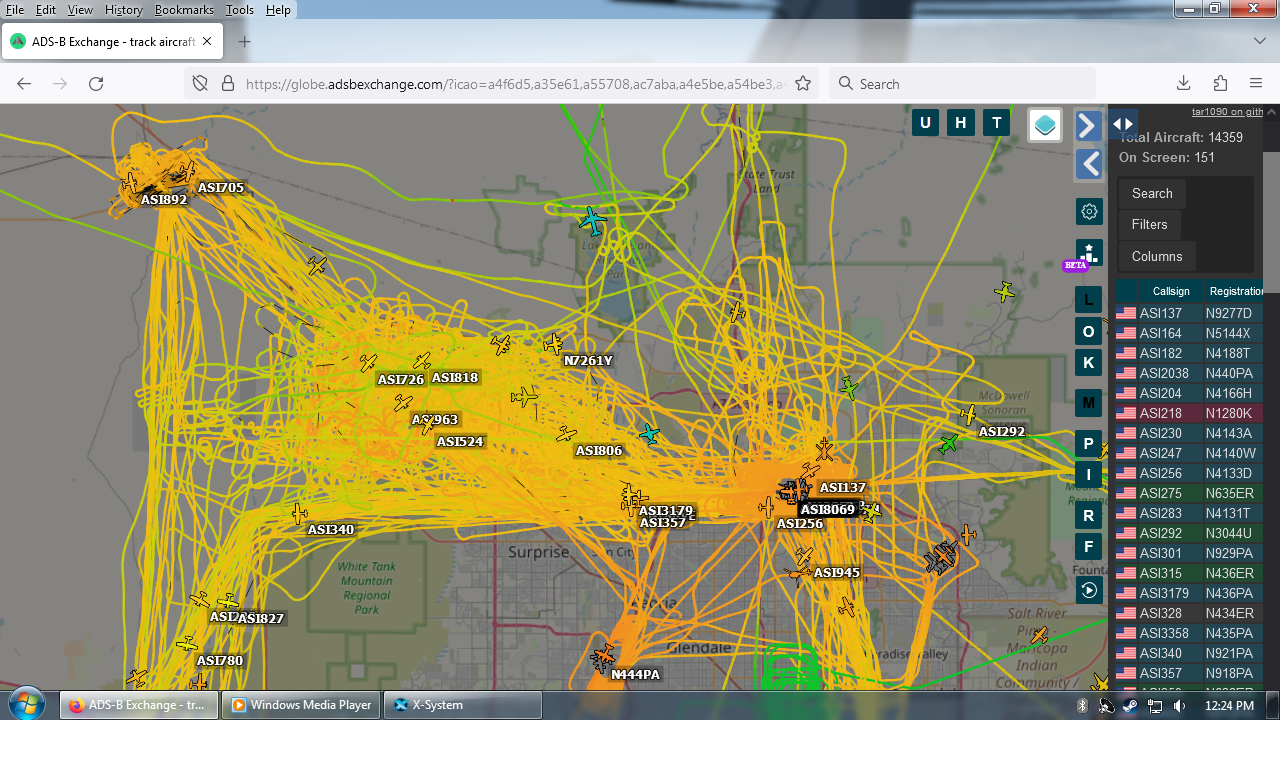
Task: Toggle the P map option
Action: [1088, 443]
